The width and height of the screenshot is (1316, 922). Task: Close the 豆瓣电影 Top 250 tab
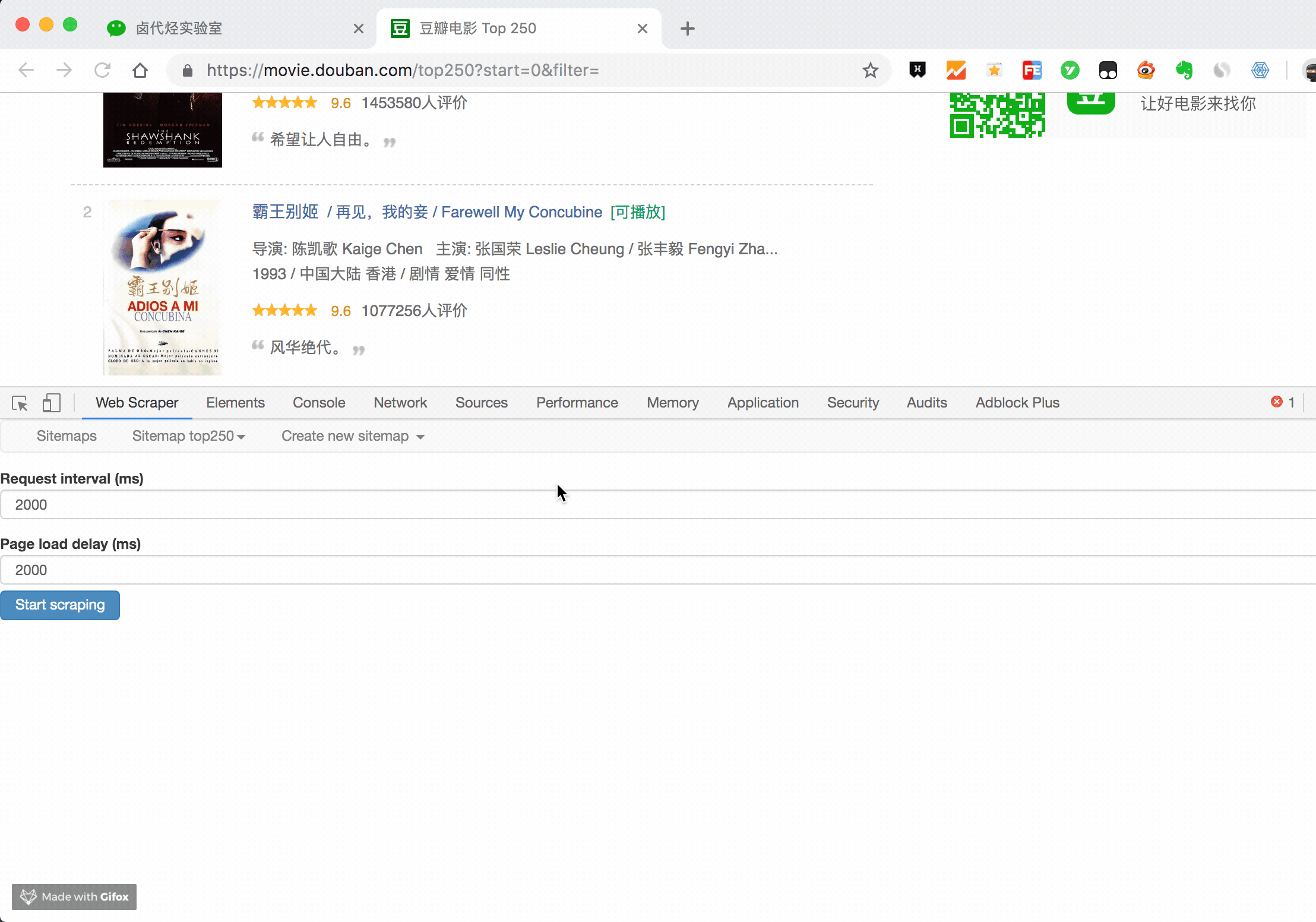coord(643,29)
